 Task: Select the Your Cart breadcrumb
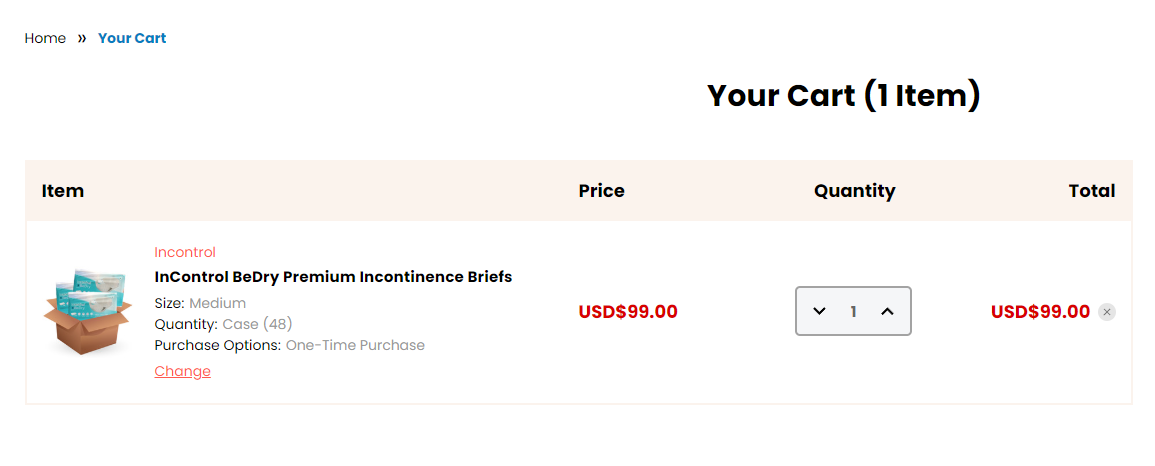pos(132,38)
